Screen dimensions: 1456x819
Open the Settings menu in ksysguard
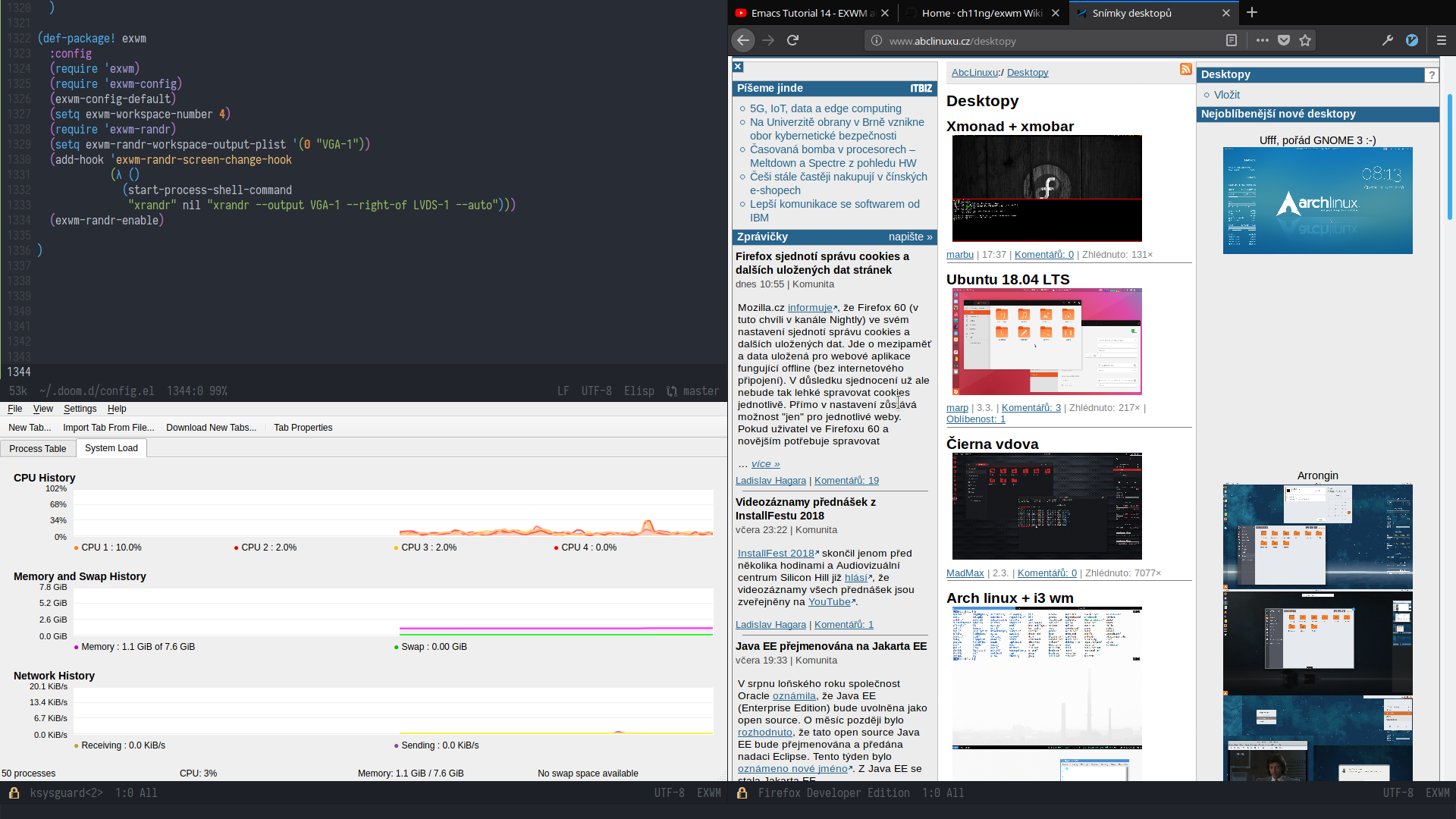point(80,409)
